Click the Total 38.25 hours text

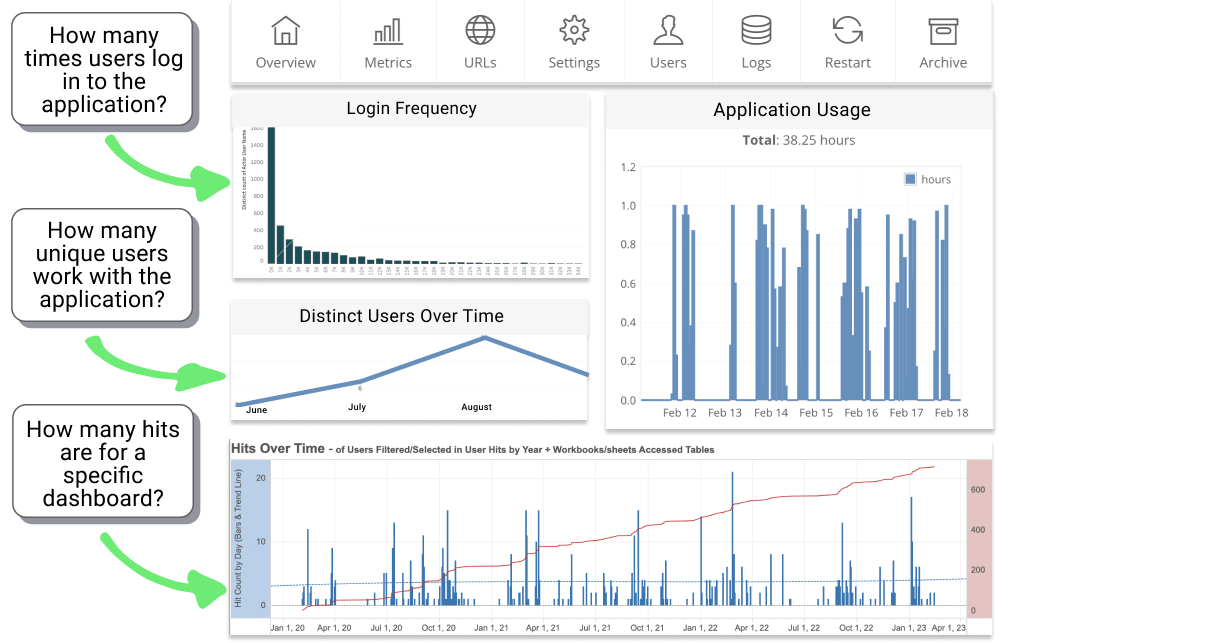(x=799, y=140)
